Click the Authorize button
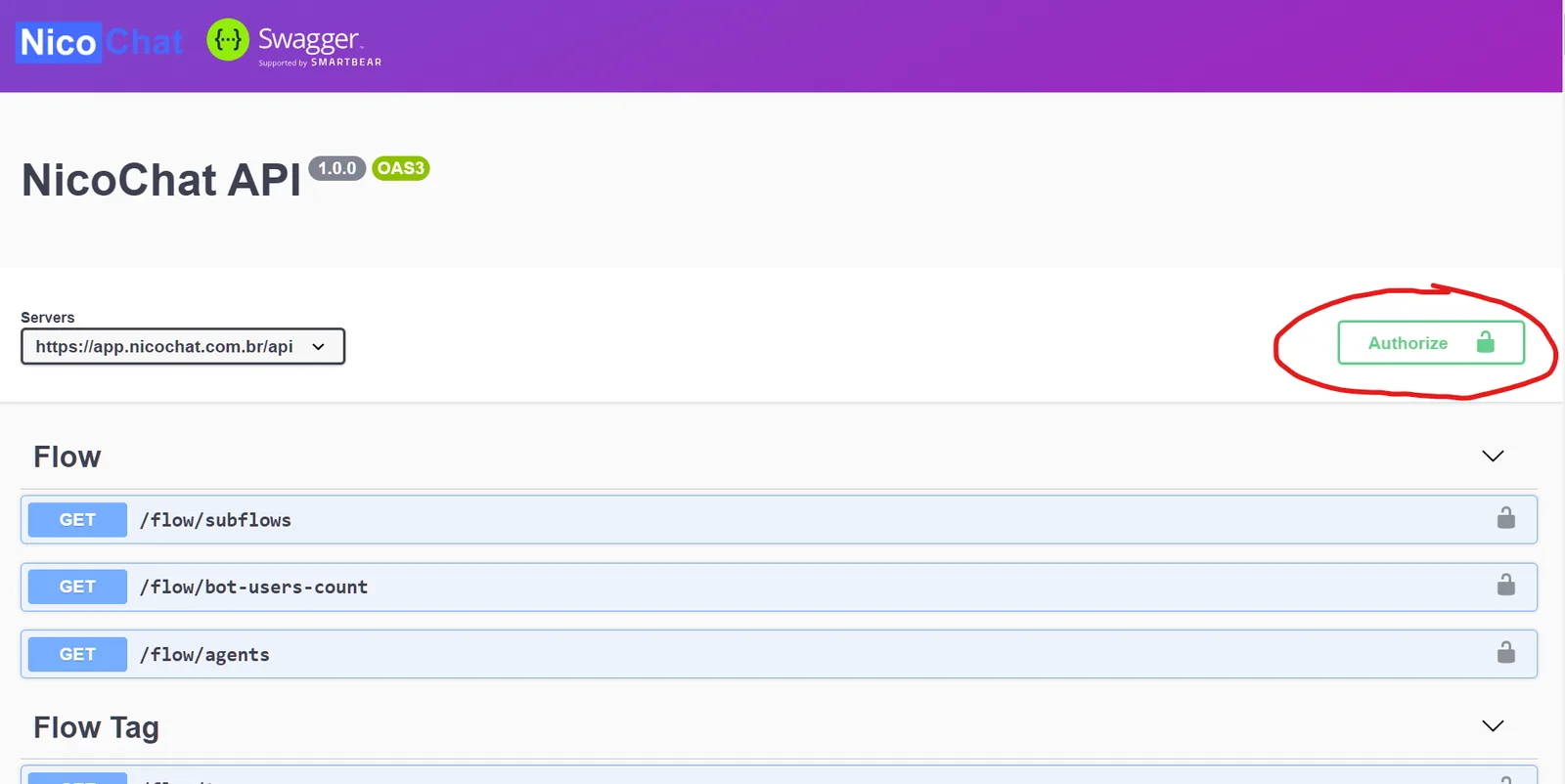This screenshot has width=1565, height=784. 1431,343
